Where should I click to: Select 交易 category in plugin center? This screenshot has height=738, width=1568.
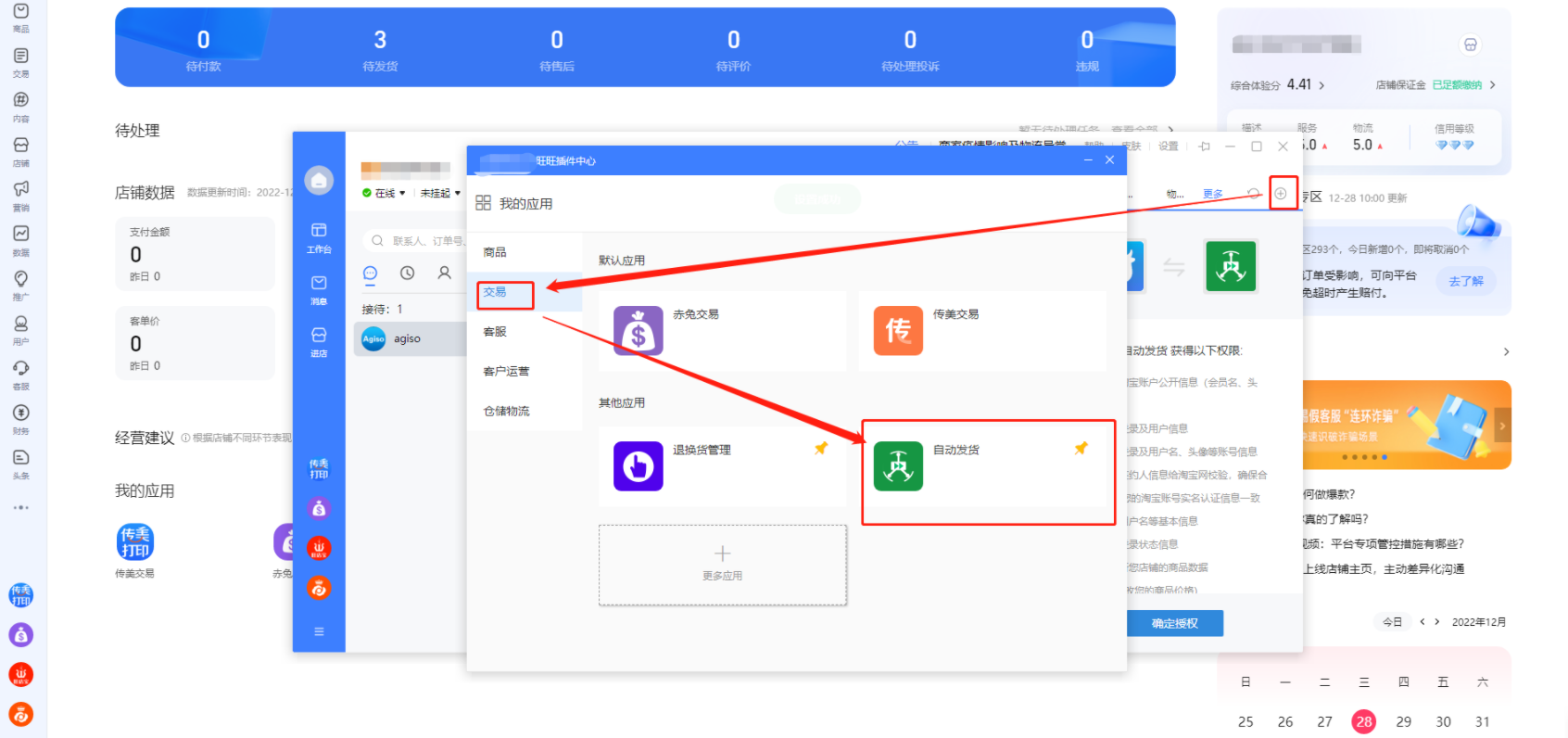(495, 292)
